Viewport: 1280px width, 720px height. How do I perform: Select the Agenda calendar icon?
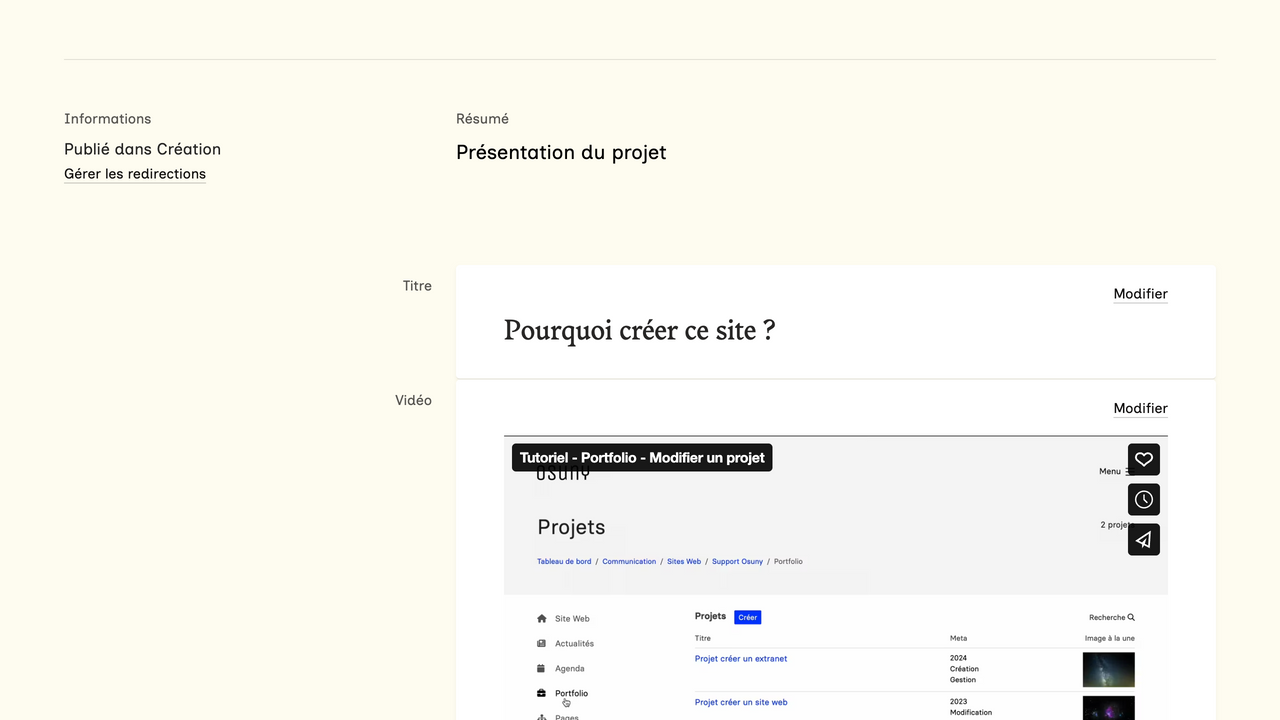click(542, 669)
